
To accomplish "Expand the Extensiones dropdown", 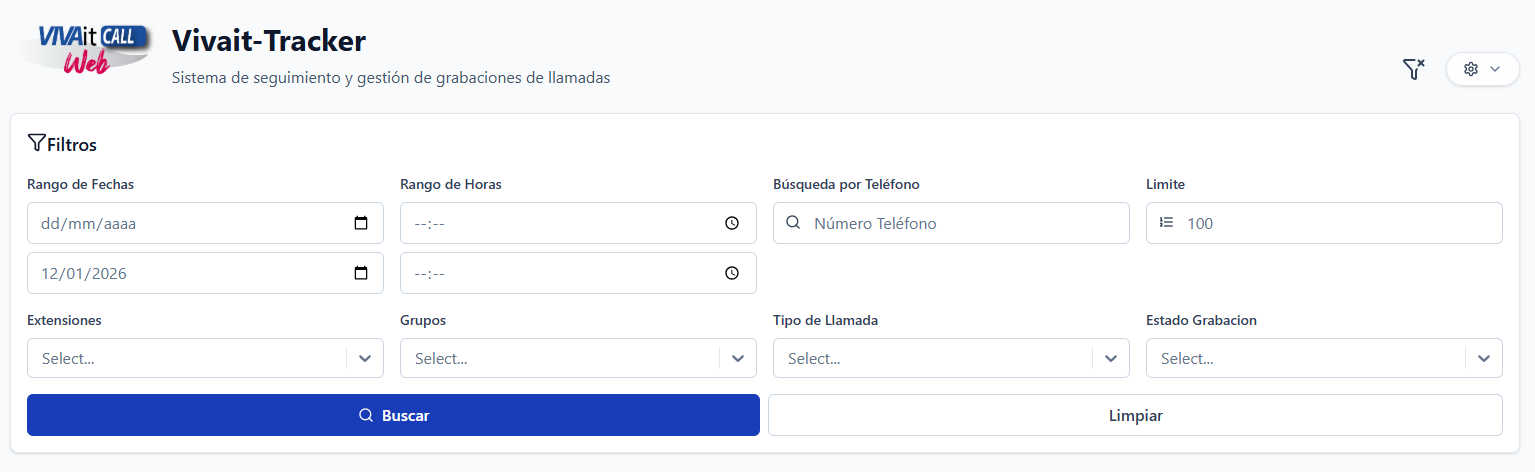I will coord(365,358).
